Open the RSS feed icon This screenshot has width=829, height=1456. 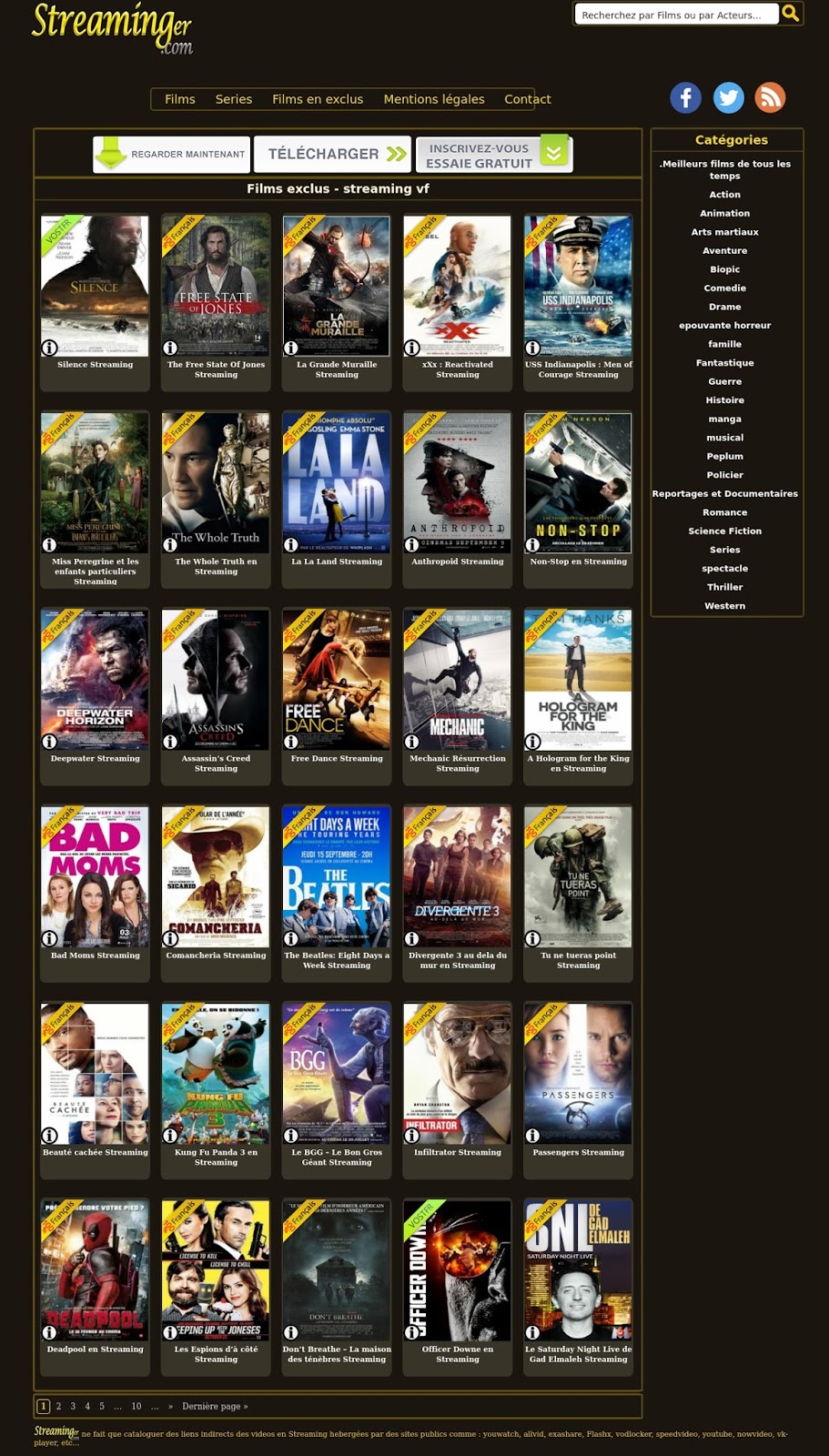click(770, 97)
